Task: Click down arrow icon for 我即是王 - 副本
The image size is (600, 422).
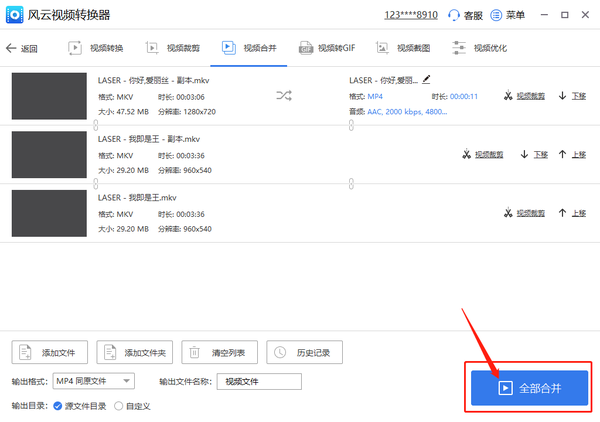Action: (x=524, y=154)
